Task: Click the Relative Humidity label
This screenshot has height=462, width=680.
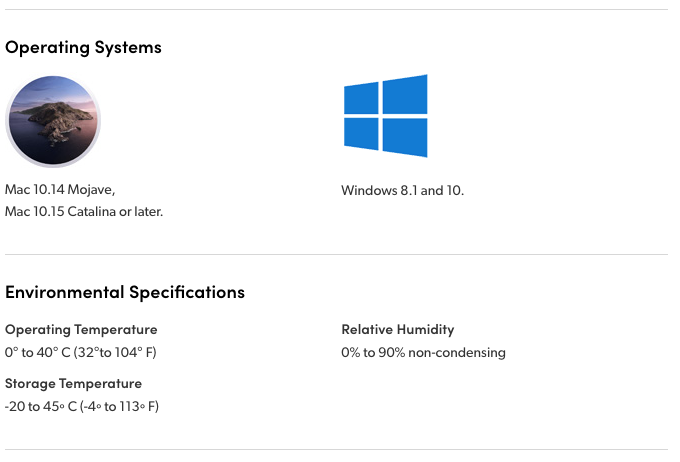Action: (397, 329)
